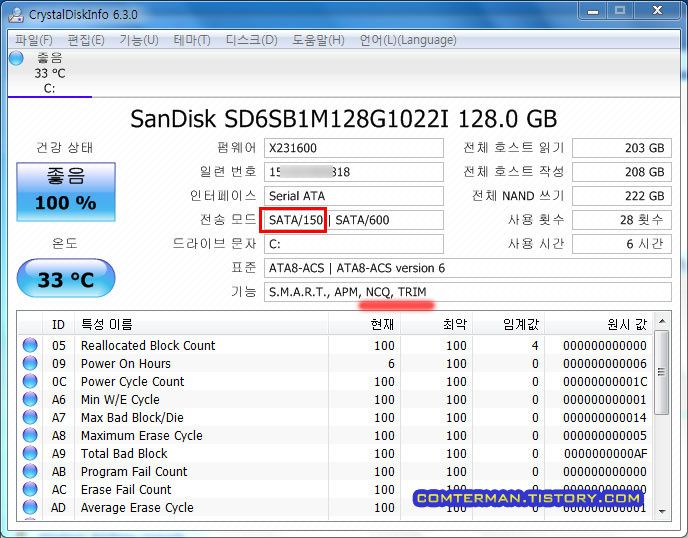
Task: Select the Maximum Erase Cycle row text
Action: pyautogui.click(x=142, y=436)
